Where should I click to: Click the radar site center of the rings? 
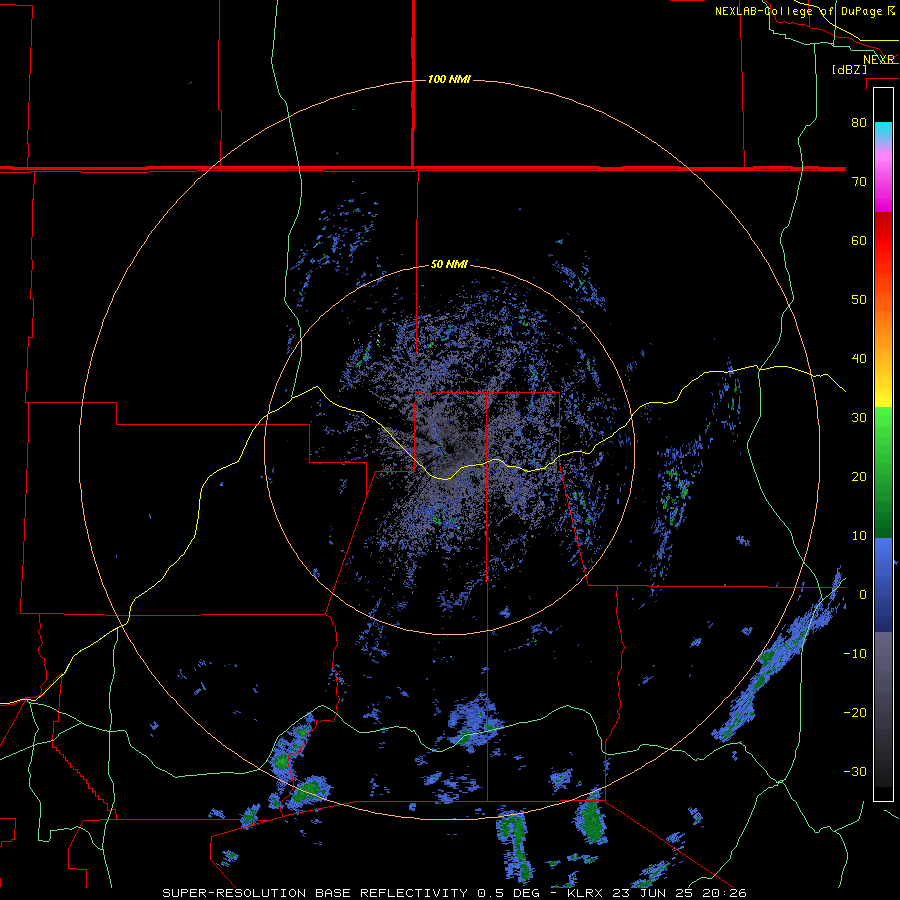(x=449, y=449)
